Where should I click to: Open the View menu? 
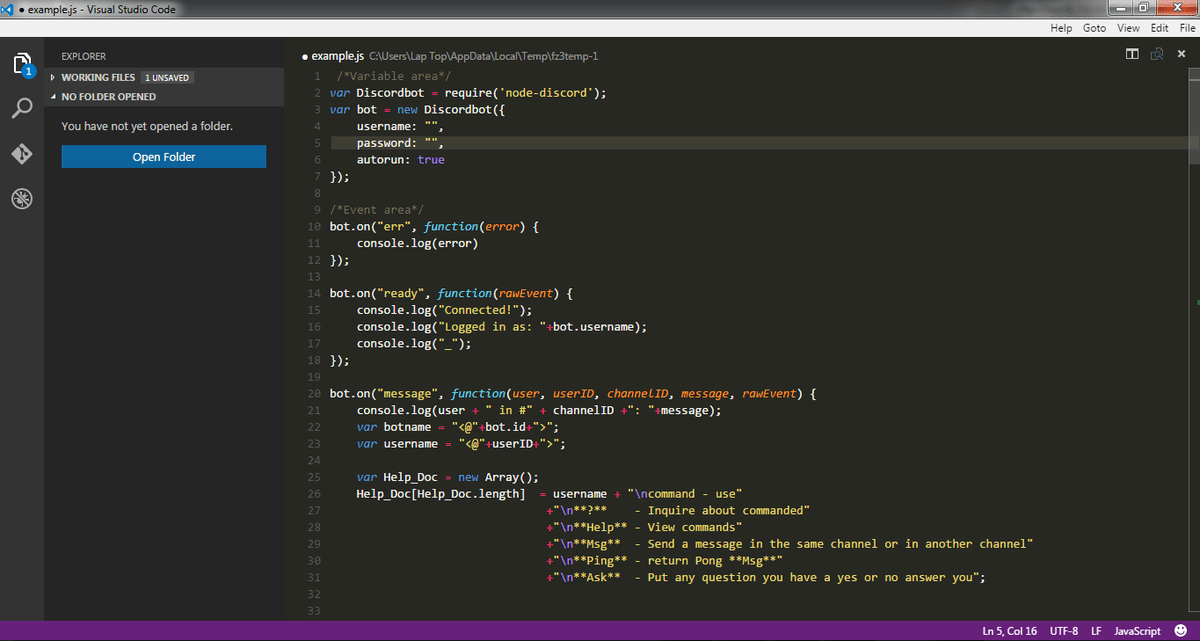point(1128,28)
